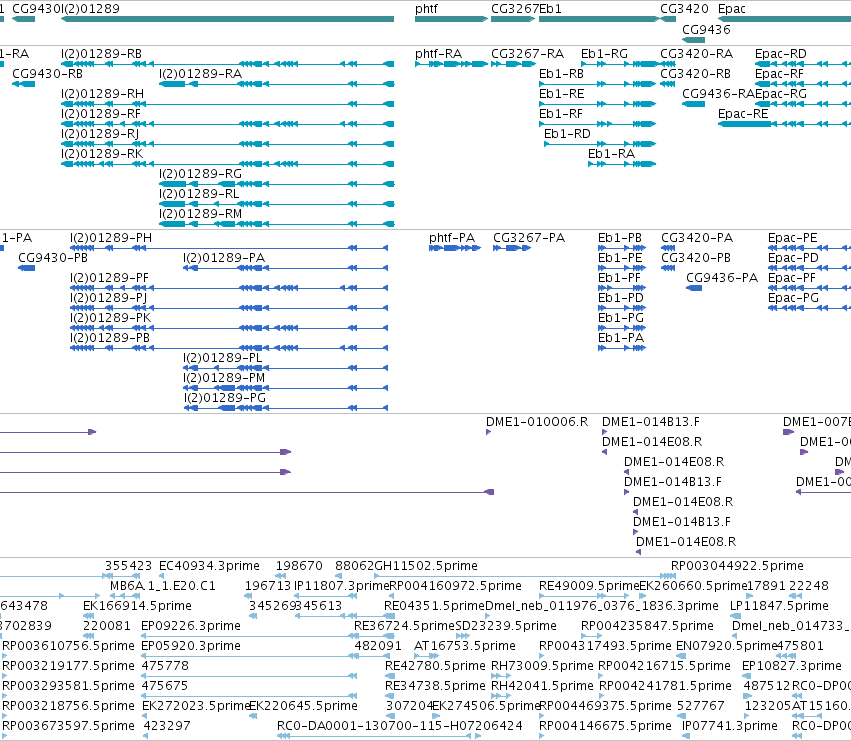Viewport: 851px width, 741px height.
Task: Select the IP07741.3prime label
Action: [729, 726]
